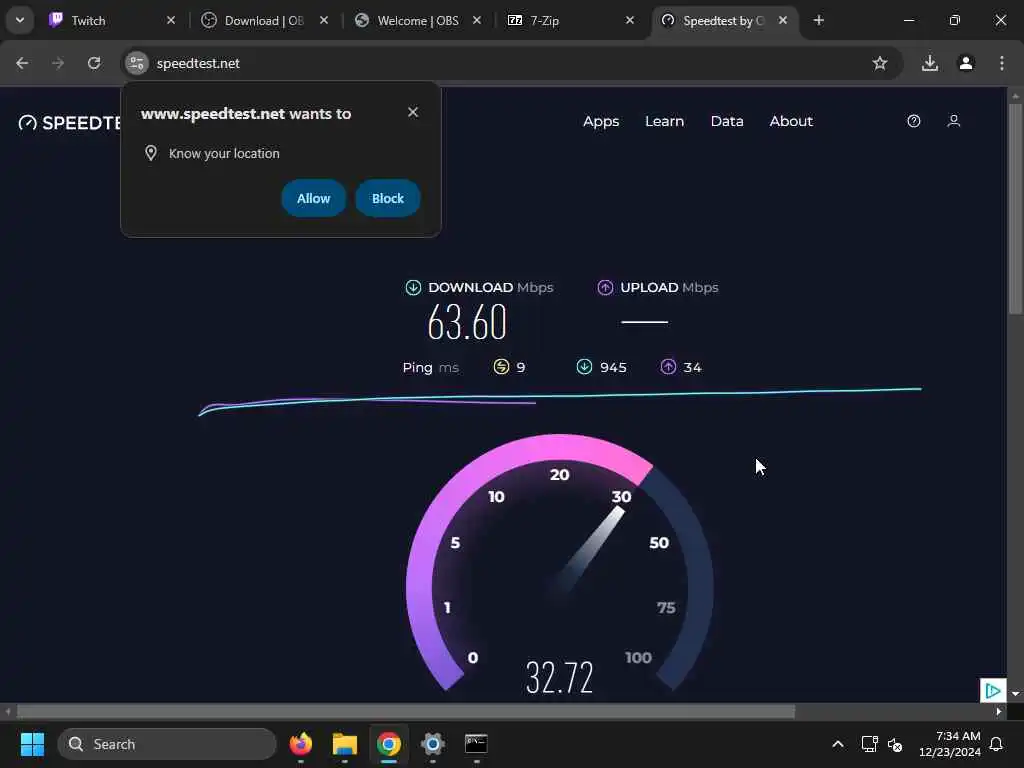Block the location permission request
This screenshot has width=1024, height=768.
[388, 198]
